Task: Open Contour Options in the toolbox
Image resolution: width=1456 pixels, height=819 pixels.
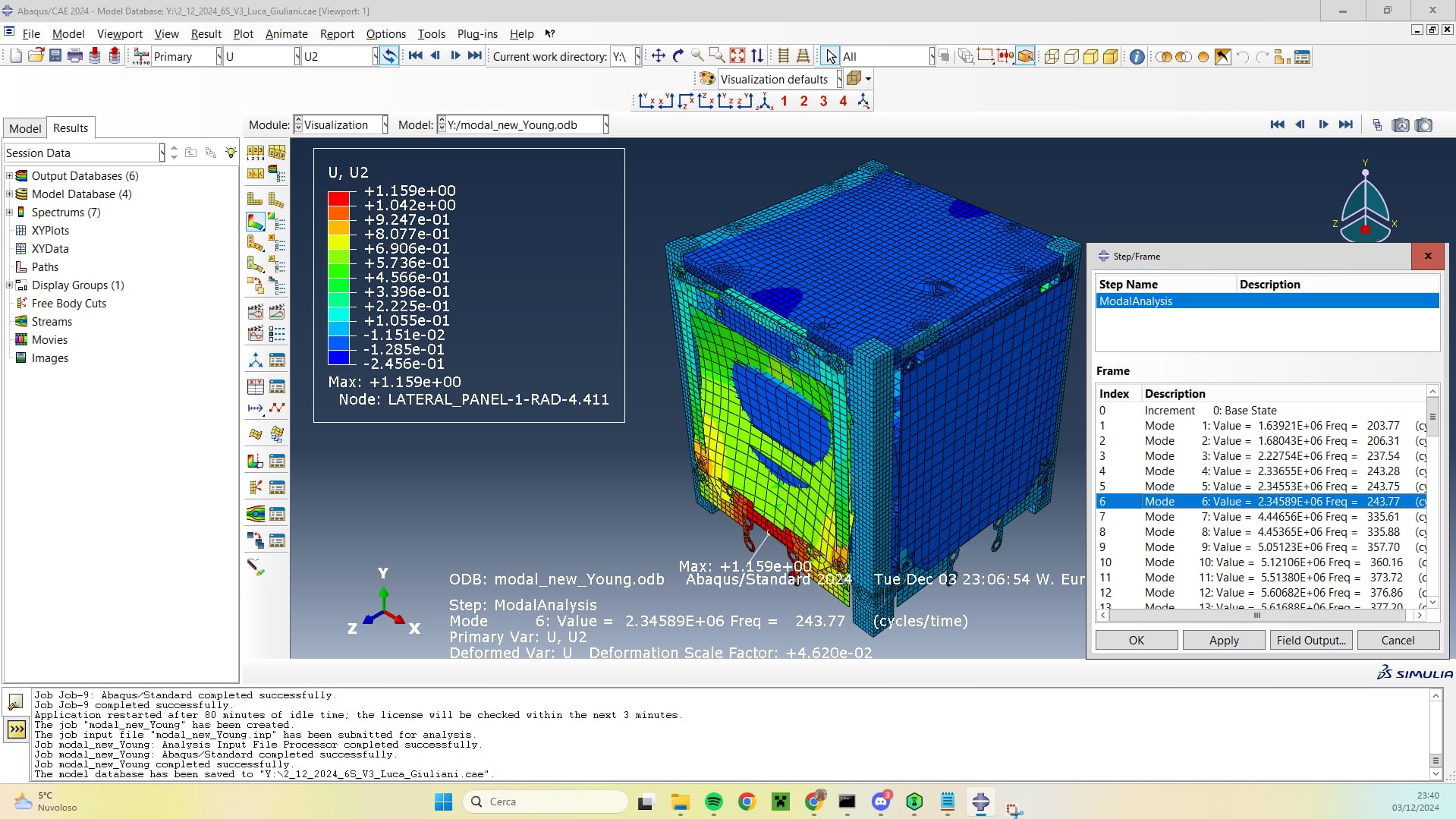Action: (277, 222)
